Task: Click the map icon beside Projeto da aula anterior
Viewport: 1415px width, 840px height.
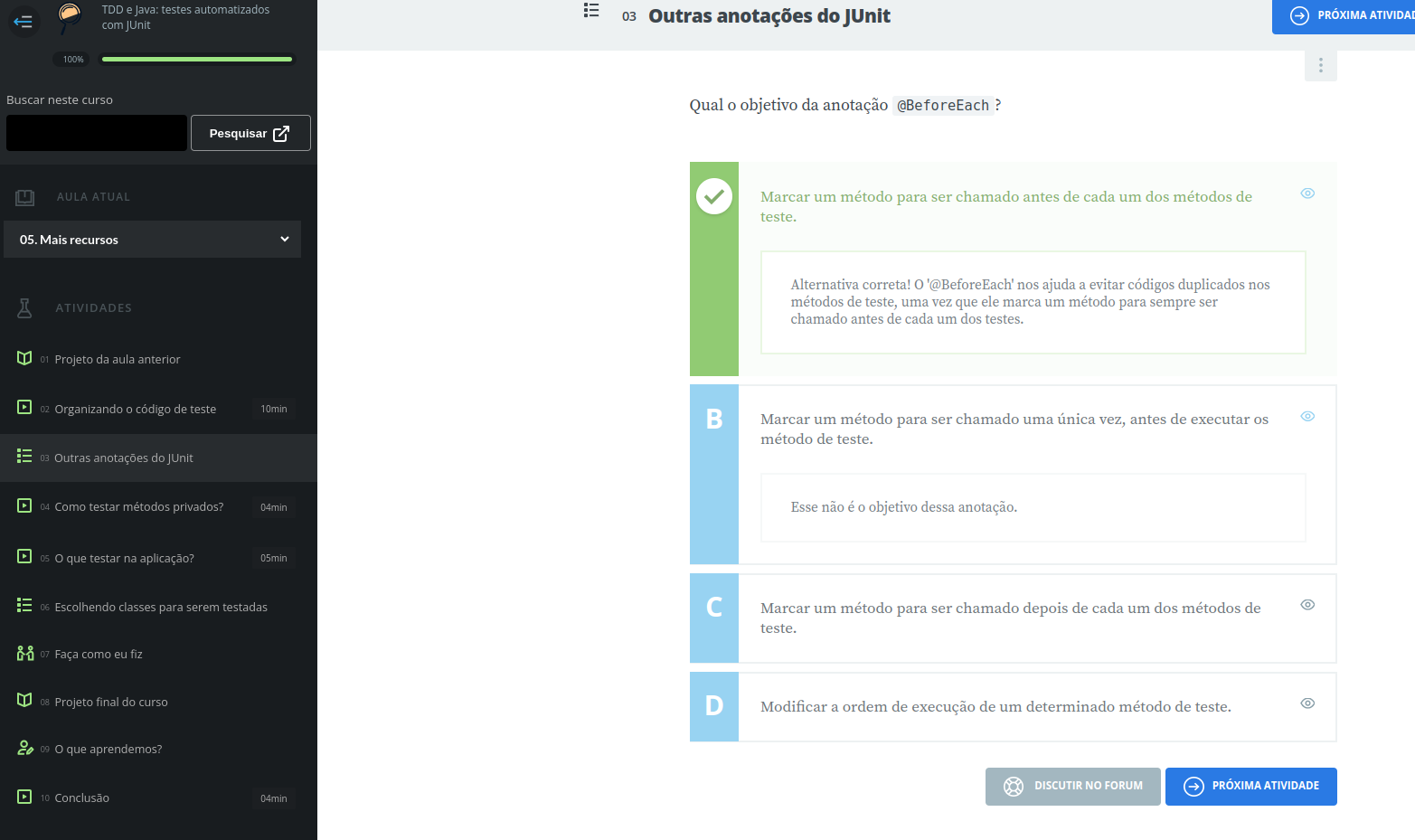Action: coord(24,358)
